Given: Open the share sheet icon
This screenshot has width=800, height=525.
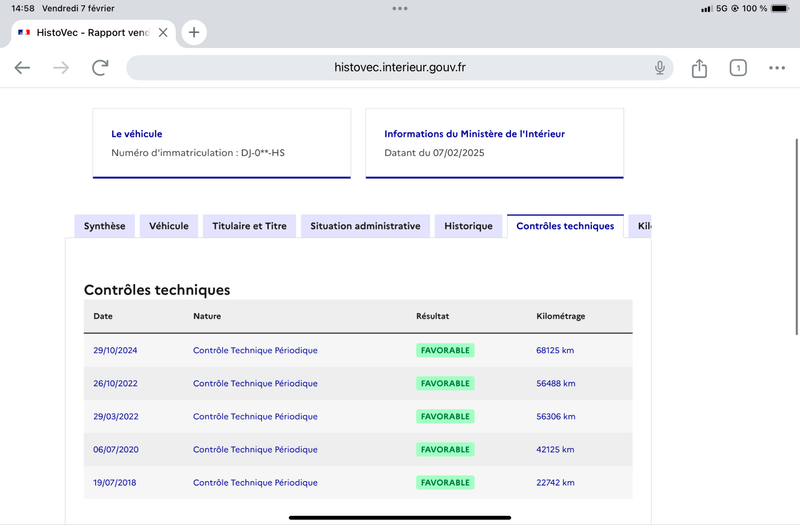Looking at the screenshot, I should (x=699, y=68).
